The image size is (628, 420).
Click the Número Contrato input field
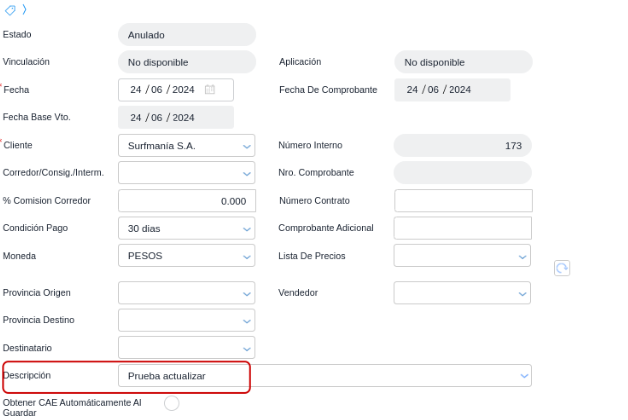[463, 201]
